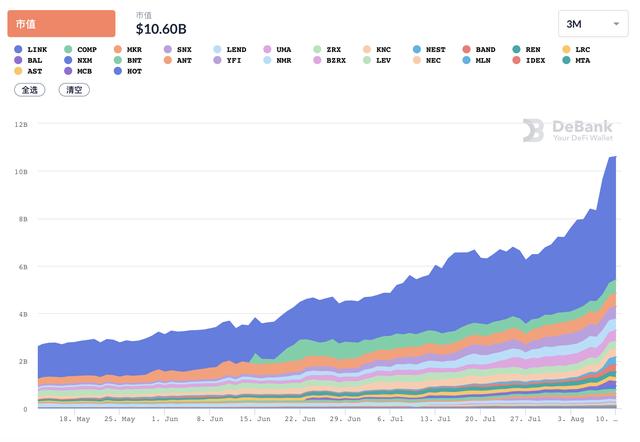This screenshot has width=640, height=442.
Task: Toggle the LINK series in the legend
Action: coord(31,49)
